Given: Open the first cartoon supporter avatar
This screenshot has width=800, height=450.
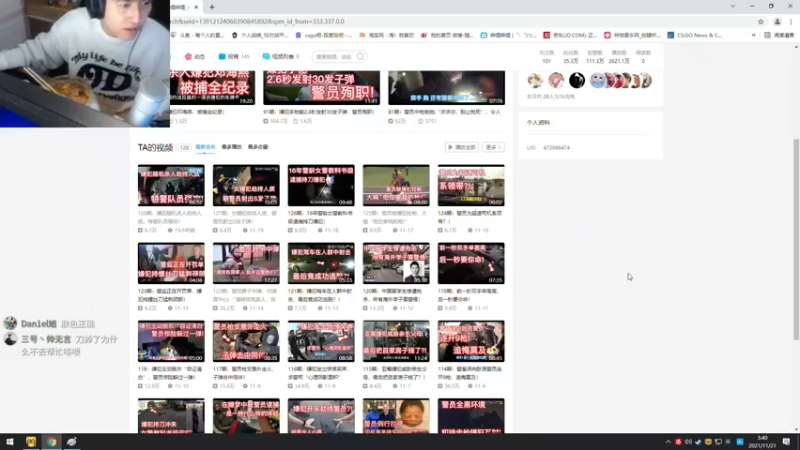Looking at the screenshot, I should point(535,80).
